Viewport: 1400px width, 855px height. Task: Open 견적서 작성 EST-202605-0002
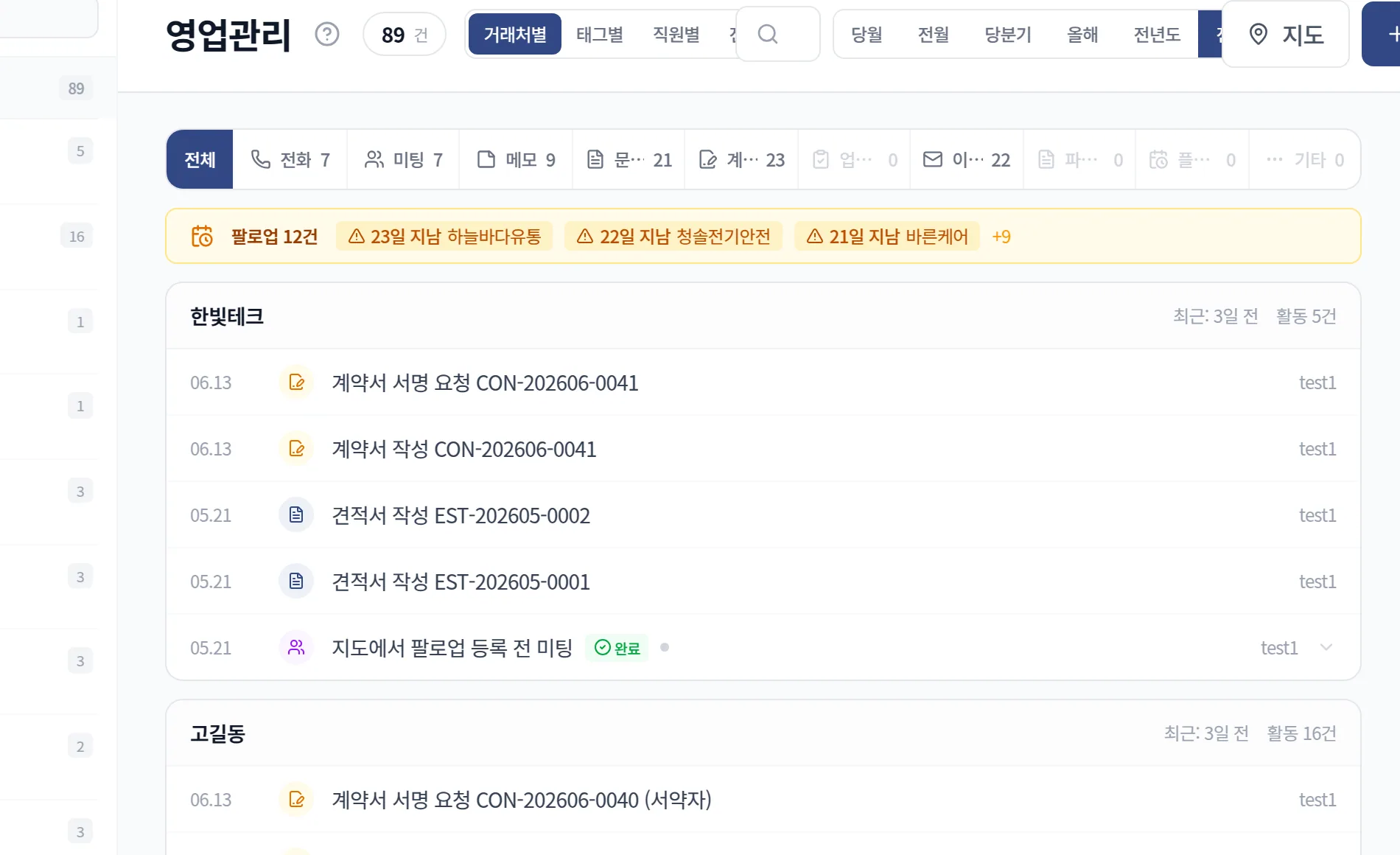[x=763, y=515]
